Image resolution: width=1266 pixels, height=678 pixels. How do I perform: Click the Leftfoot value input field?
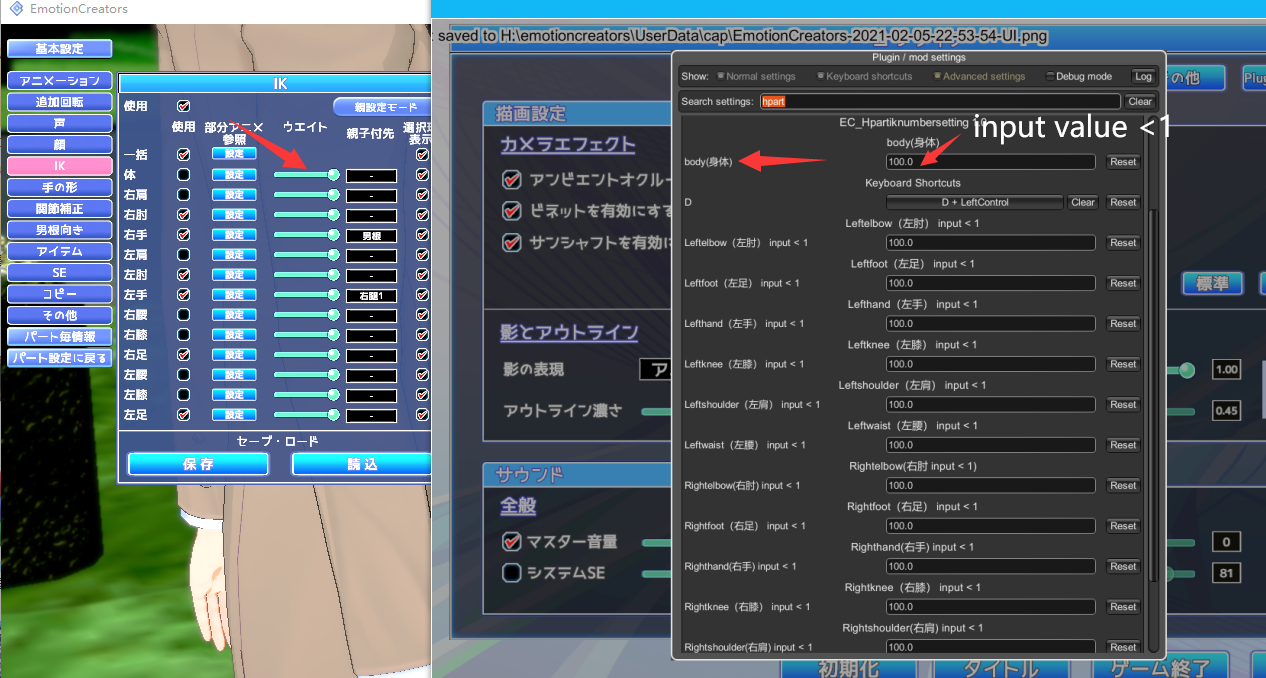coord(990,283)
